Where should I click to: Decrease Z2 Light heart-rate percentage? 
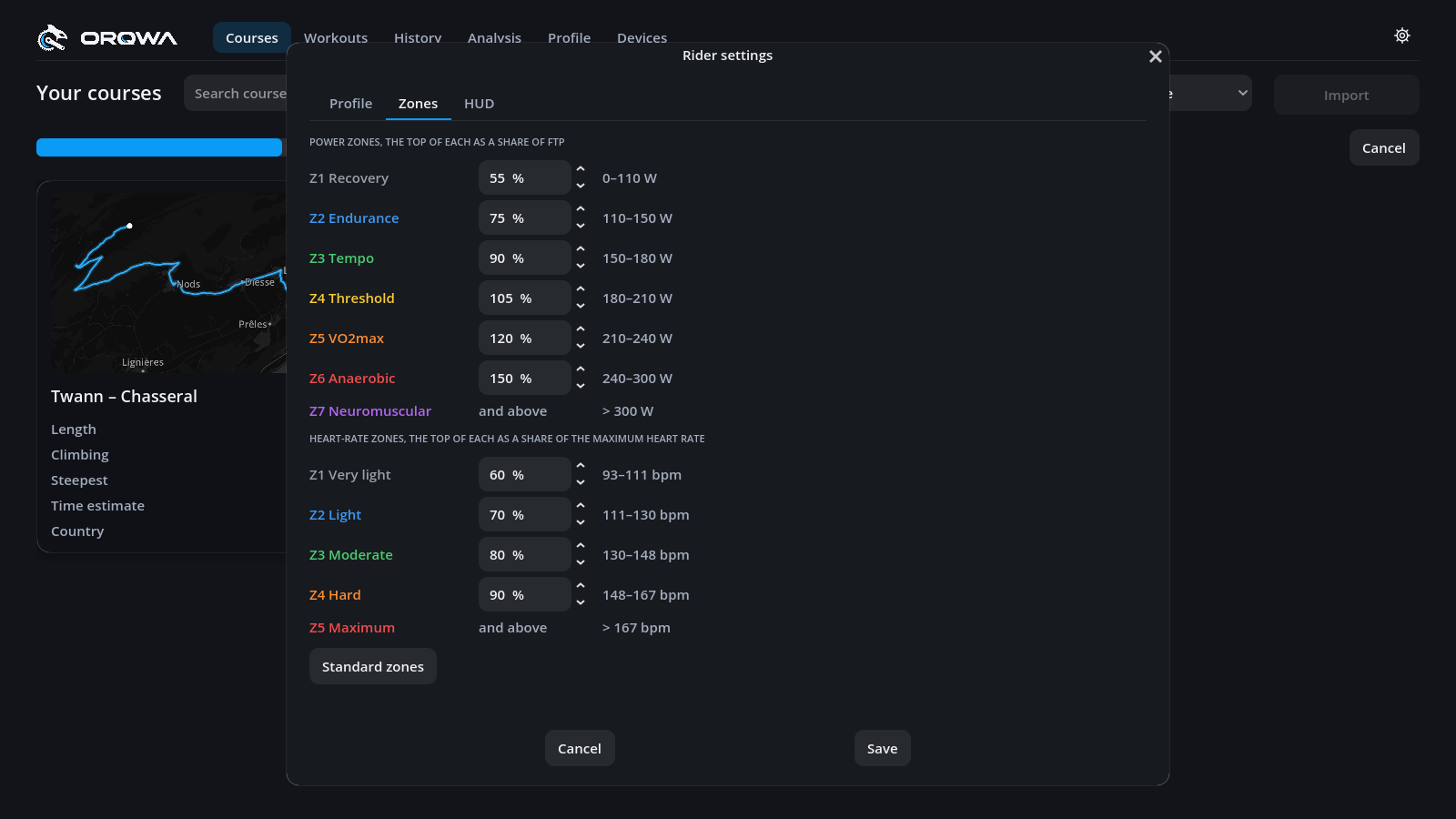click(581, 523)
